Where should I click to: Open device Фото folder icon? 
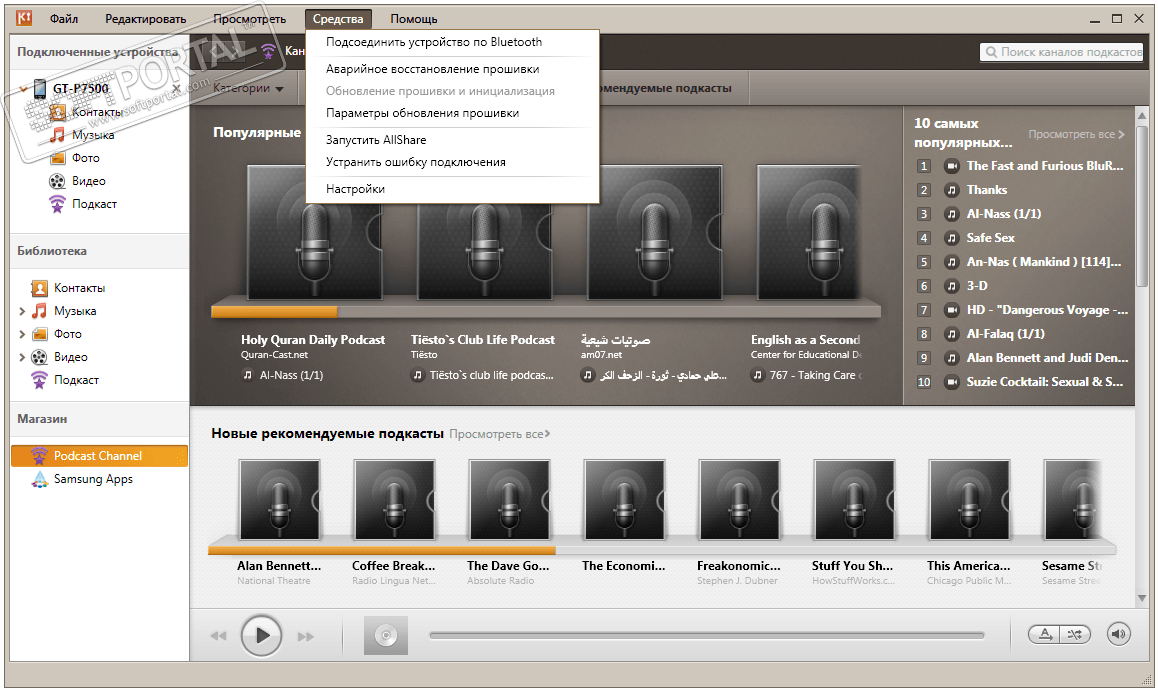coord(58,158)
